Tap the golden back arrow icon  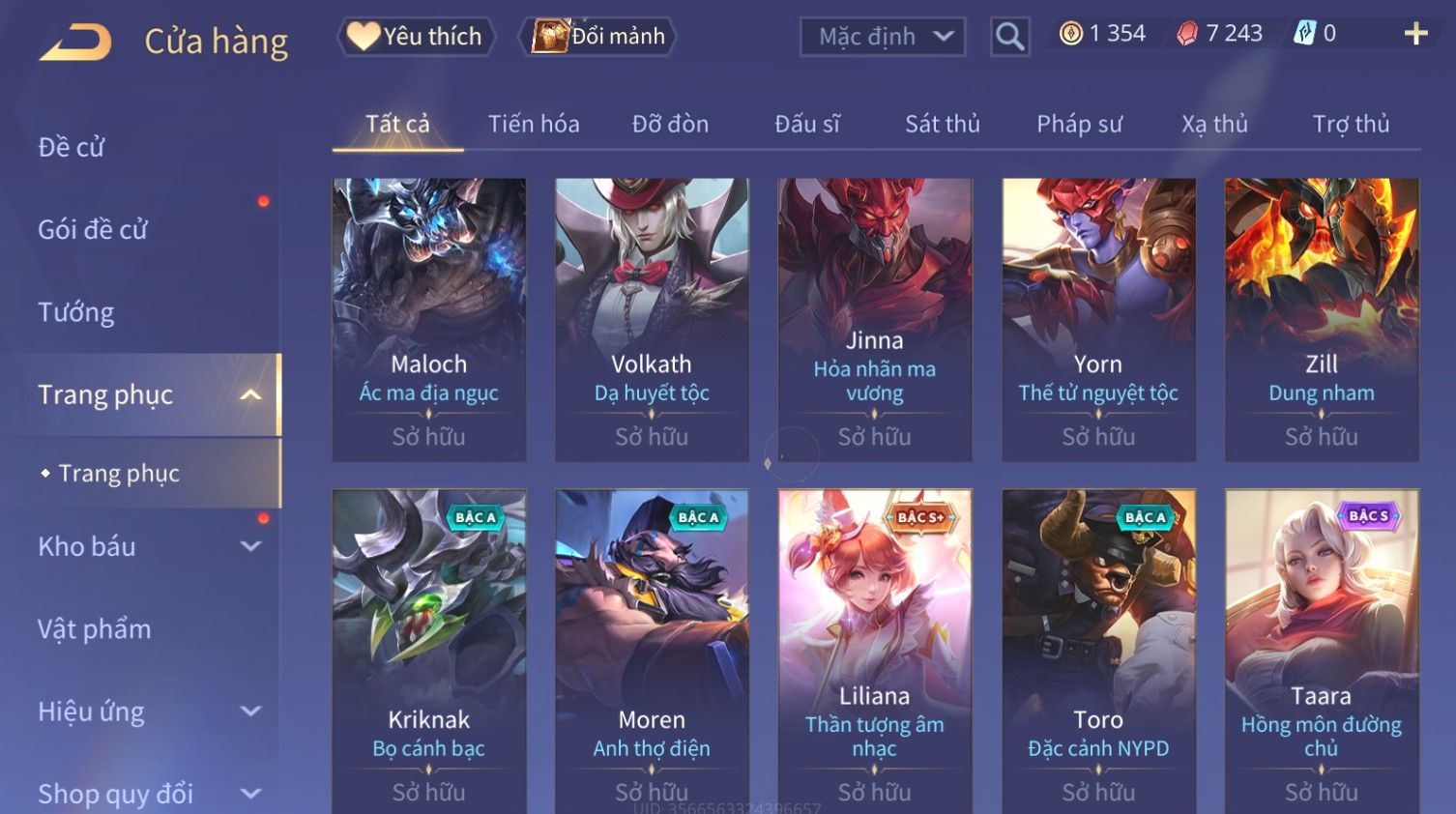click(75, 42)
